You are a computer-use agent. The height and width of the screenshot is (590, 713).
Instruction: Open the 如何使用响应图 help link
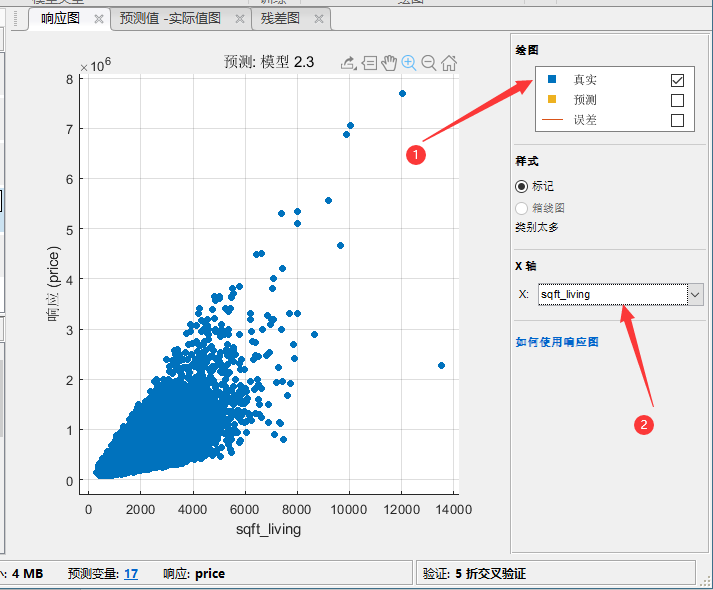(557, 342)
